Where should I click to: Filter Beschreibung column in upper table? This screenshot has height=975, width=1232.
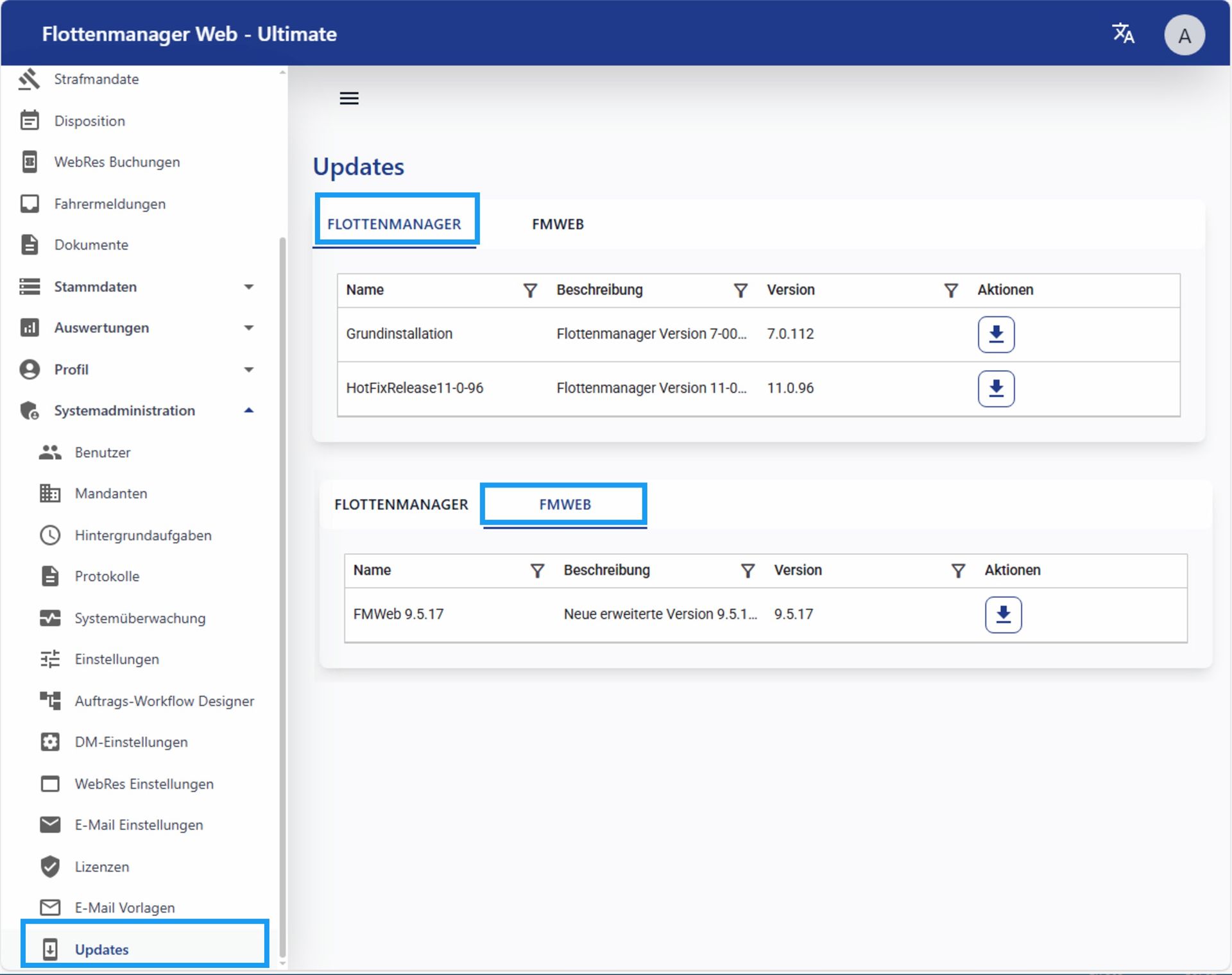(x=740, y=291)
